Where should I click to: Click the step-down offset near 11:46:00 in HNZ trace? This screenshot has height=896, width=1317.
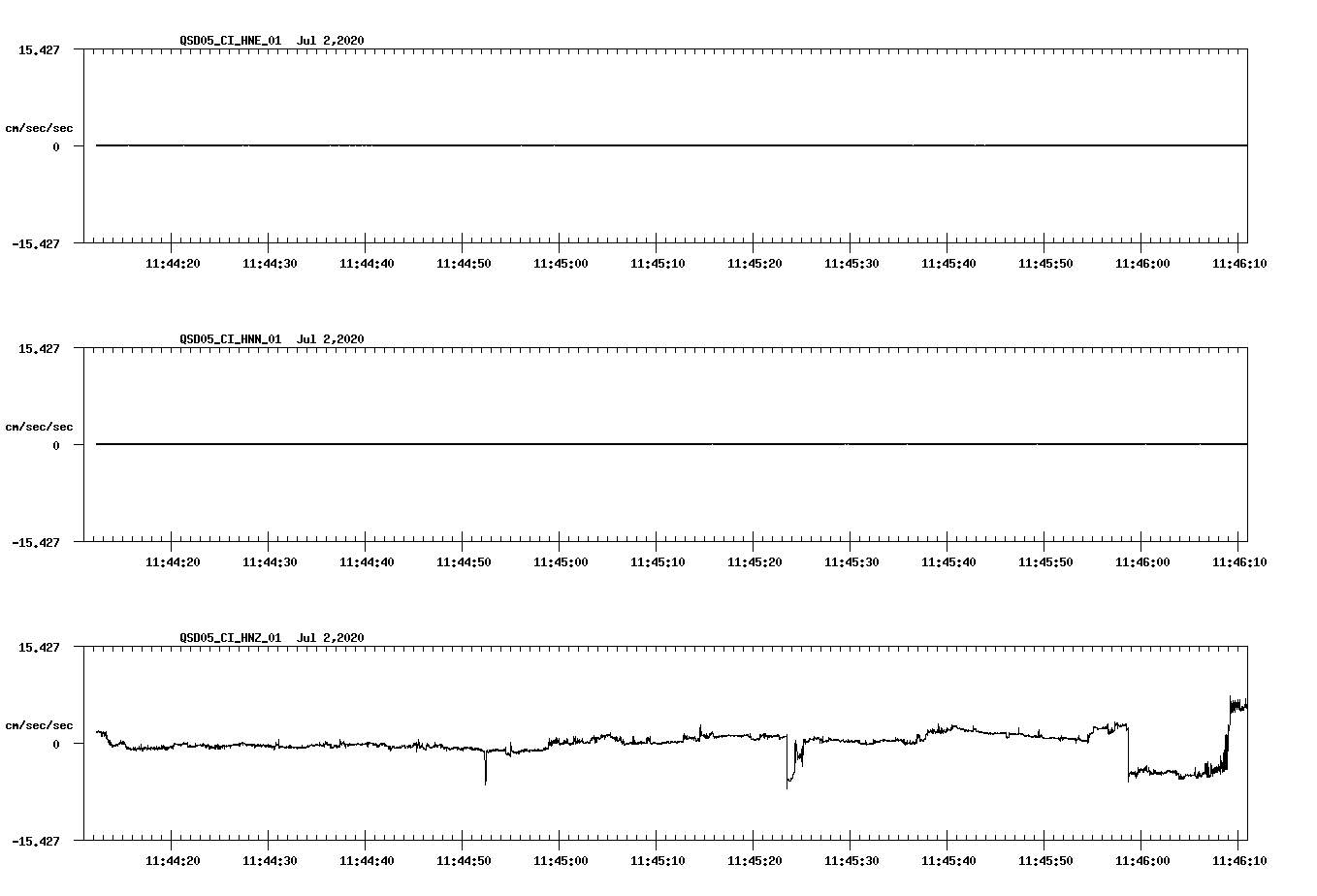point(1128,752)
